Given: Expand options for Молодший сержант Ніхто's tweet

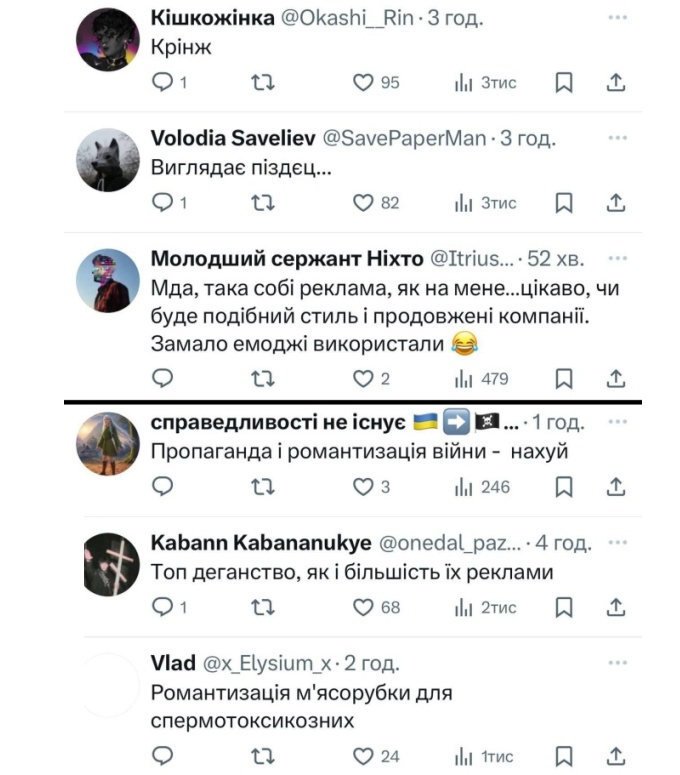Looking at the screenshot, I should [x=617, y=259].
